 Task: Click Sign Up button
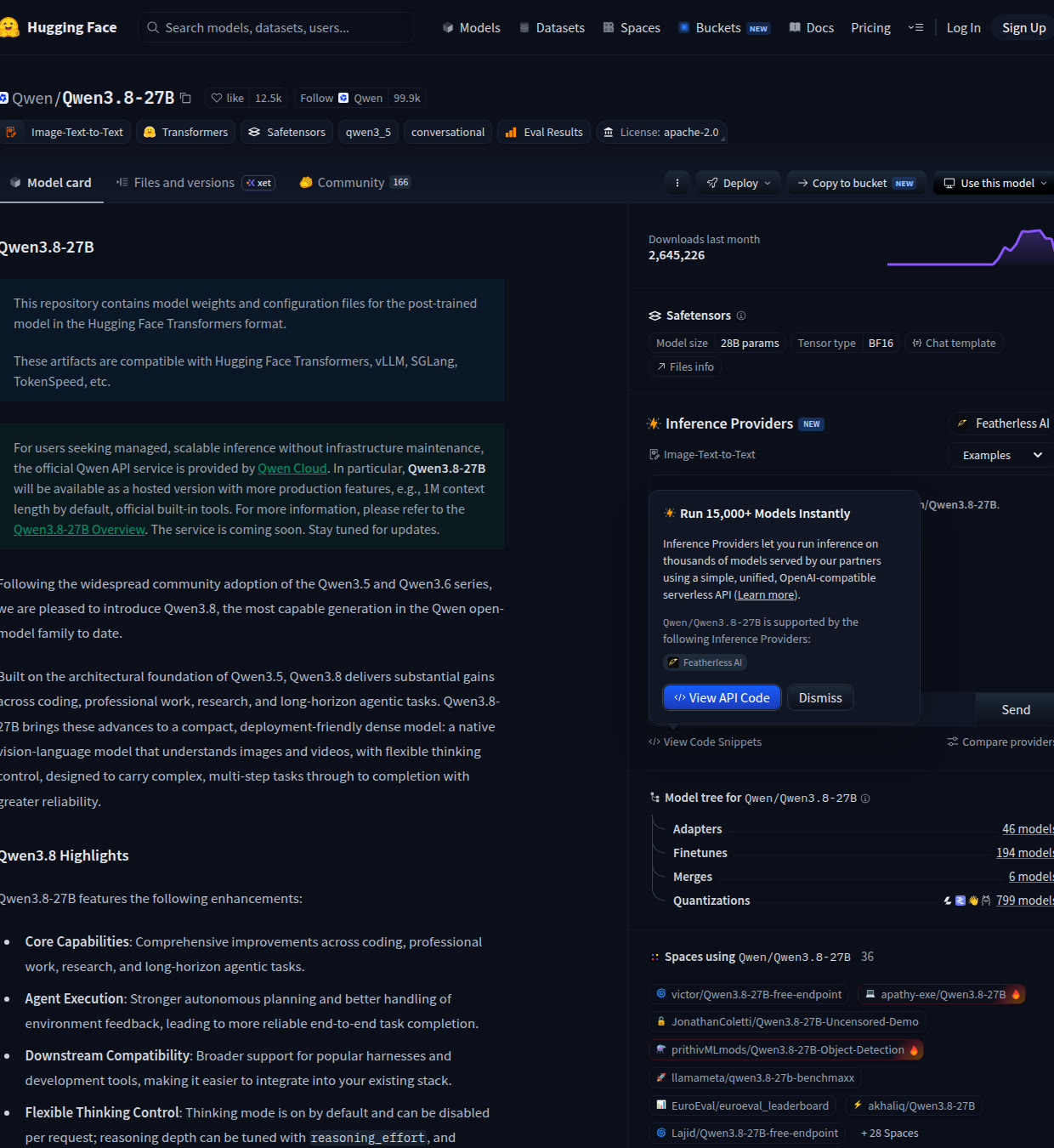pos(1023,27)
